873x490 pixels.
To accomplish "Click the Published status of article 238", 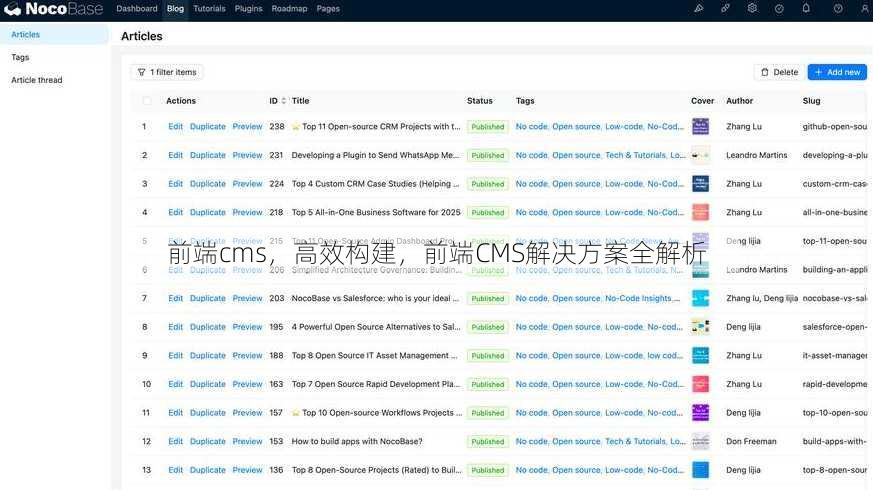I will click(488, 127).
